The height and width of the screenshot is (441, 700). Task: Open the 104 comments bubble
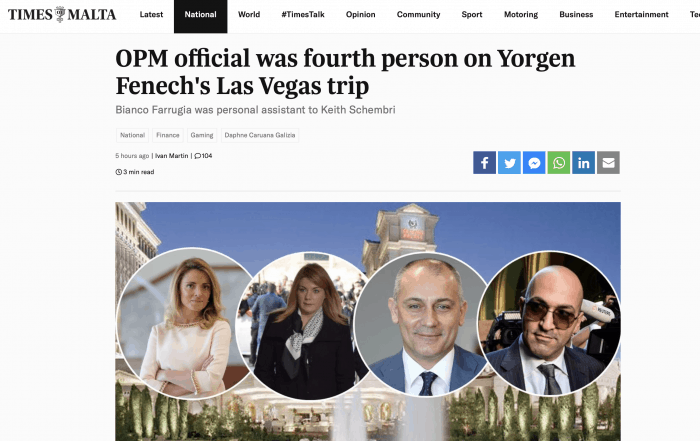coord(203,156)
